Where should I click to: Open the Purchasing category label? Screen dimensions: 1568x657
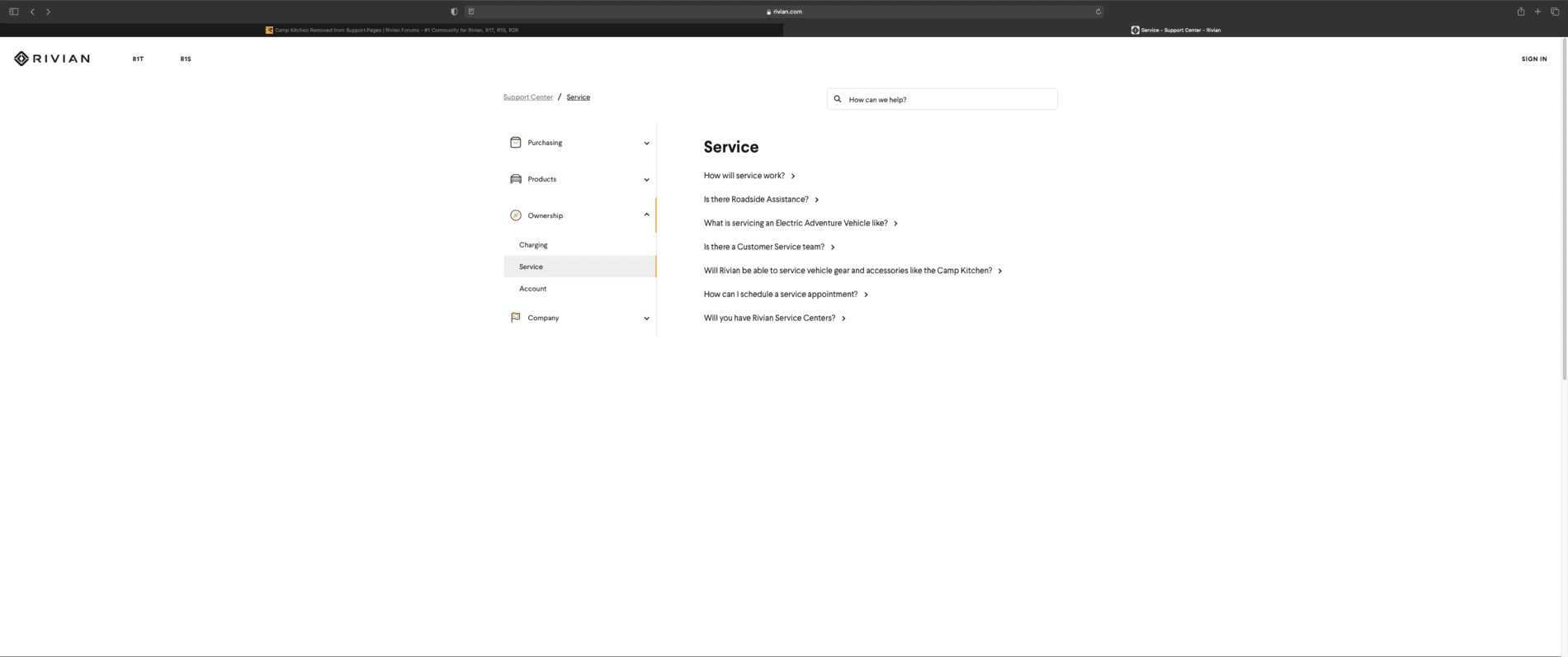point(545,143)
